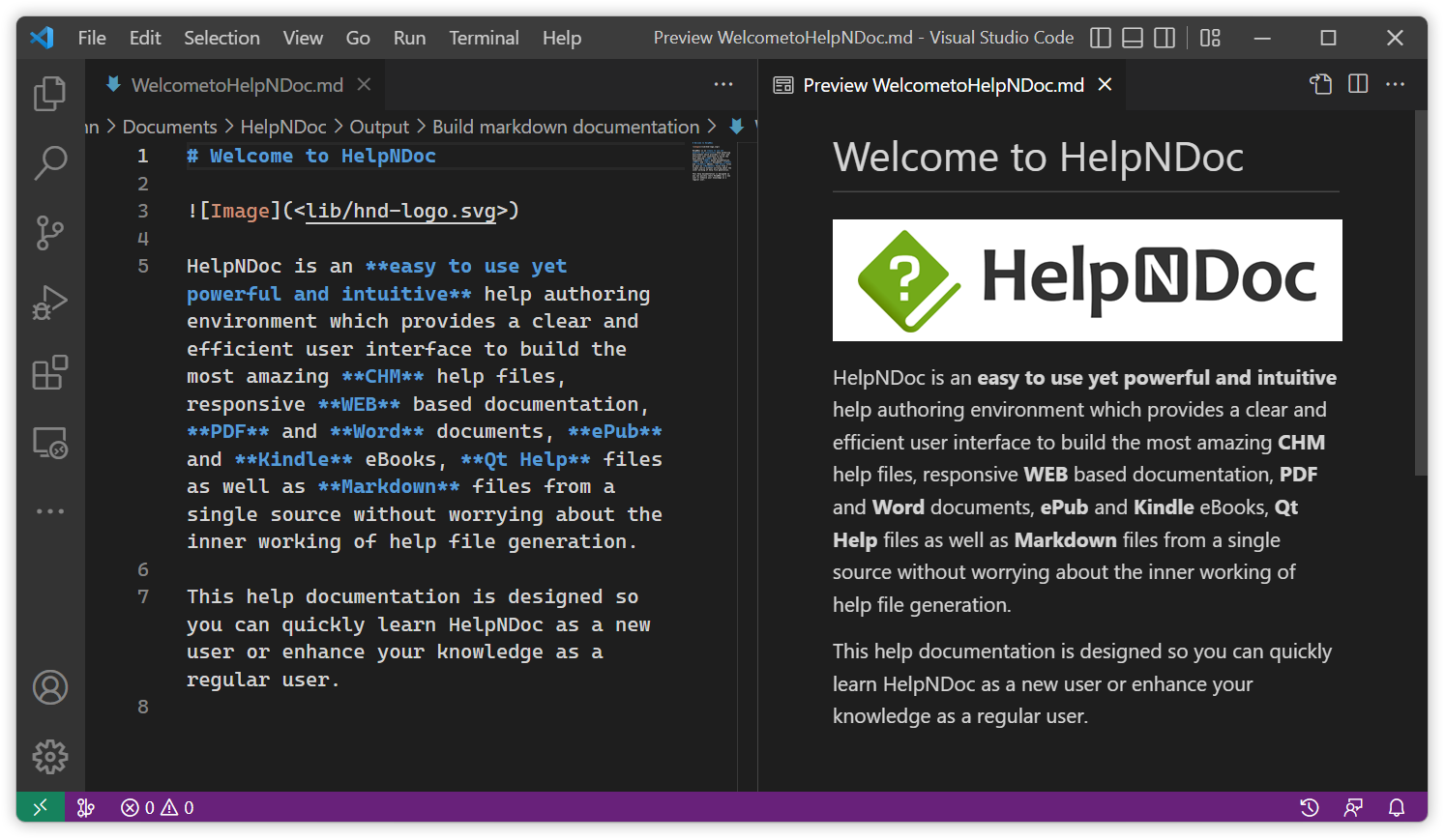Toggle Secondary Side Bar layout button
Image resolution: width=1445 pixels, height=840 pixels.
1165,38
